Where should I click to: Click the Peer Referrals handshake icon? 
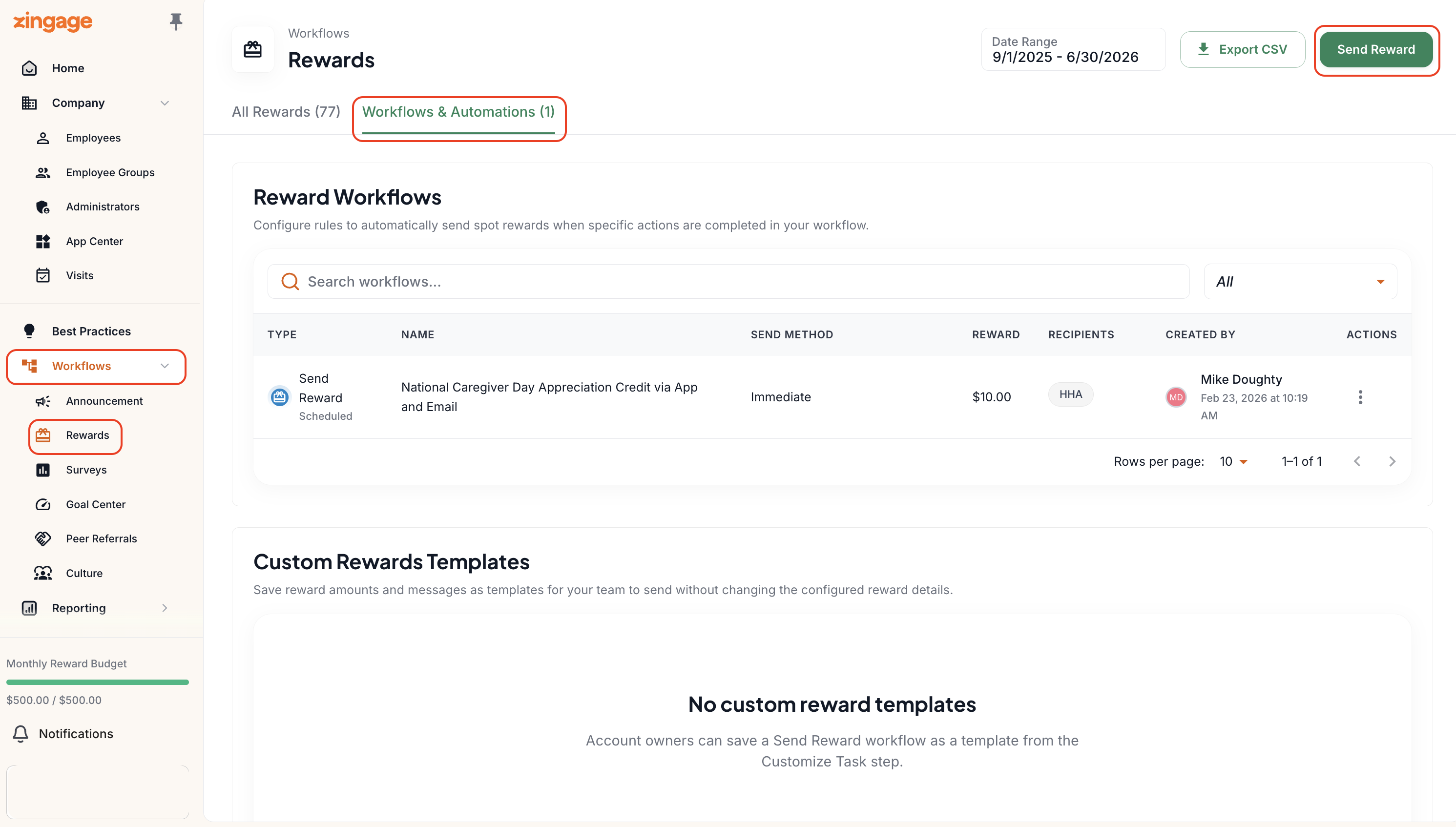pos(43,539)
